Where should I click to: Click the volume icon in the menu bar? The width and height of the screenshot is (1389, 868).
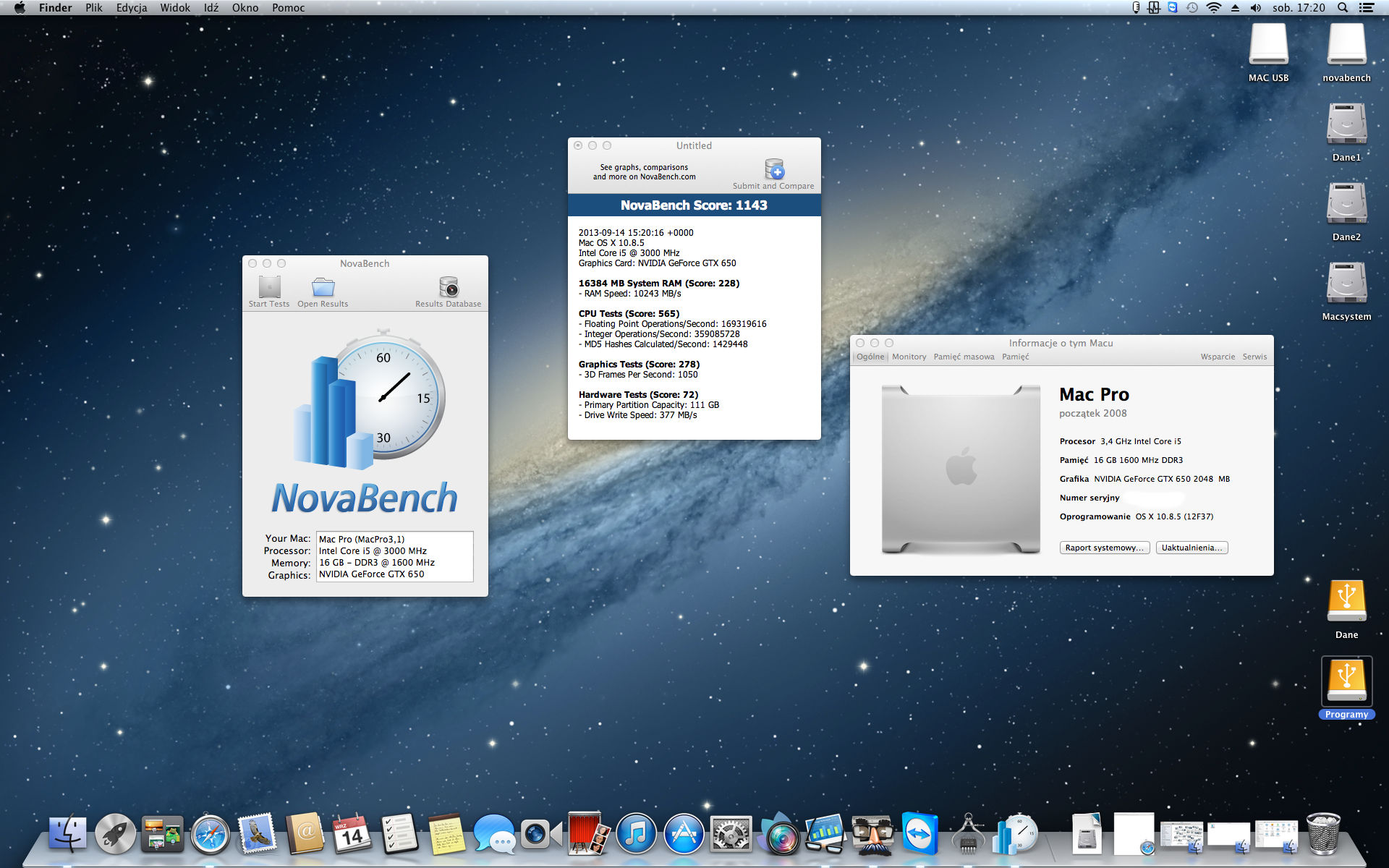(1255, 8)
